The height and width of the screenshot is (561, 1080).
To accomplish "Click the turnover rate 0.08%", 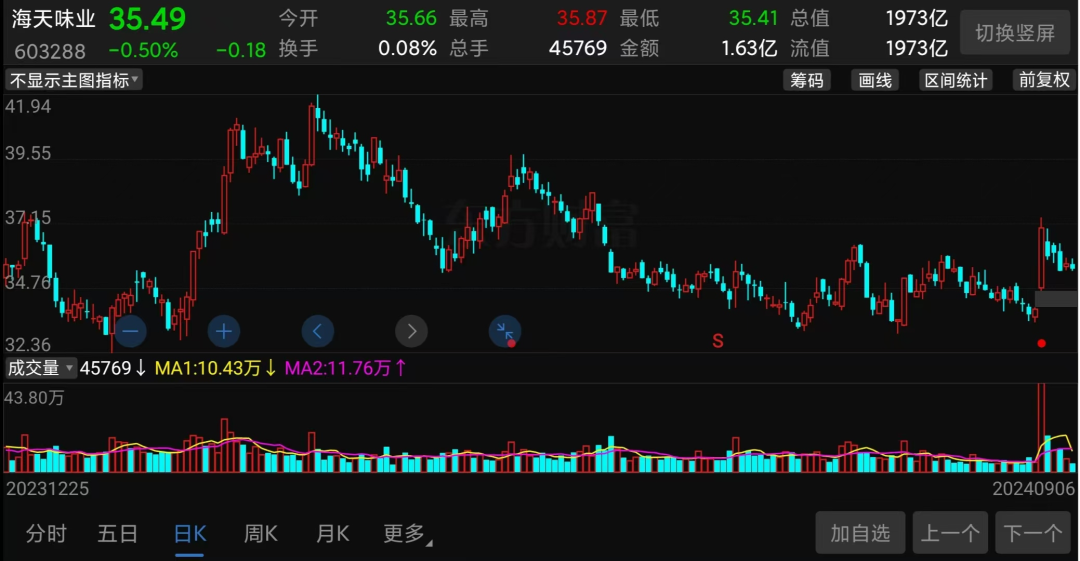I will [407, 48].
